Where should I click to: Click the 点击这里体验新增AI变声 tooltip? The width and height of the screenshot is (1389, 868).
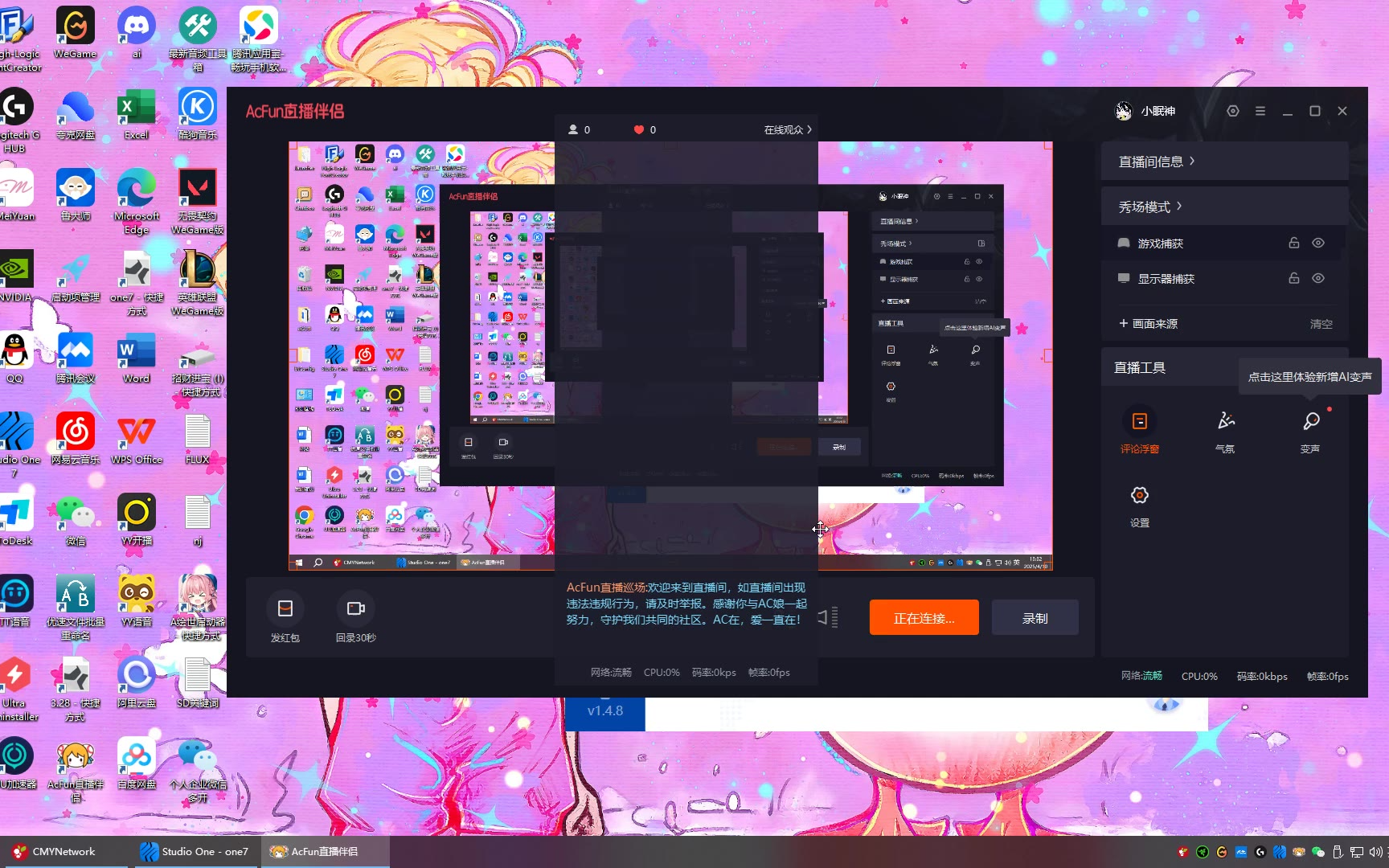click(x=1309, y=376)
